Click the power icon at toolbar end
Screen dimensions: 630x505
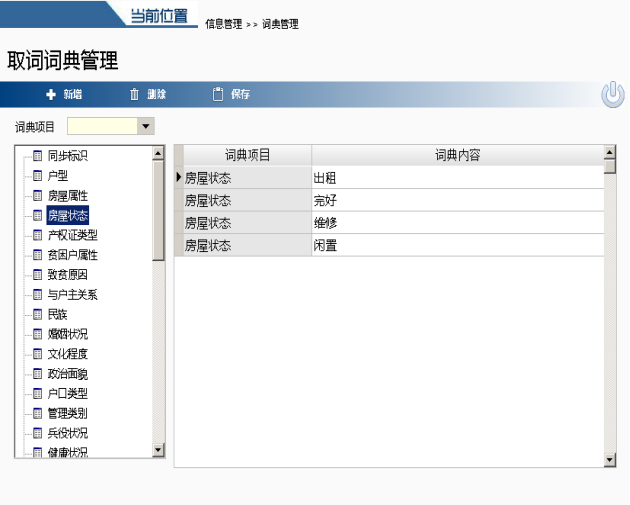click(x=613, y=94)
